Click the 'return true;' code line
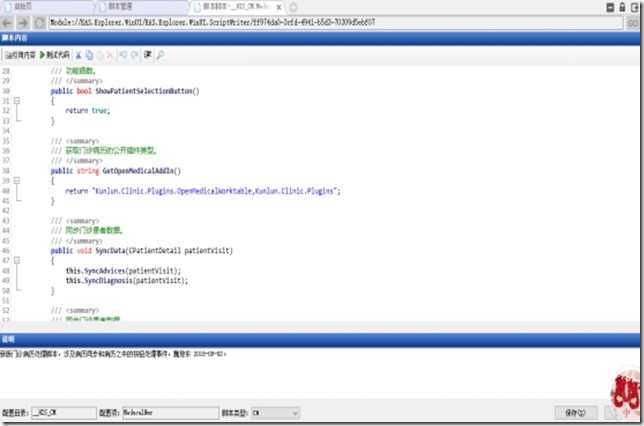 (x=87, y=111)
